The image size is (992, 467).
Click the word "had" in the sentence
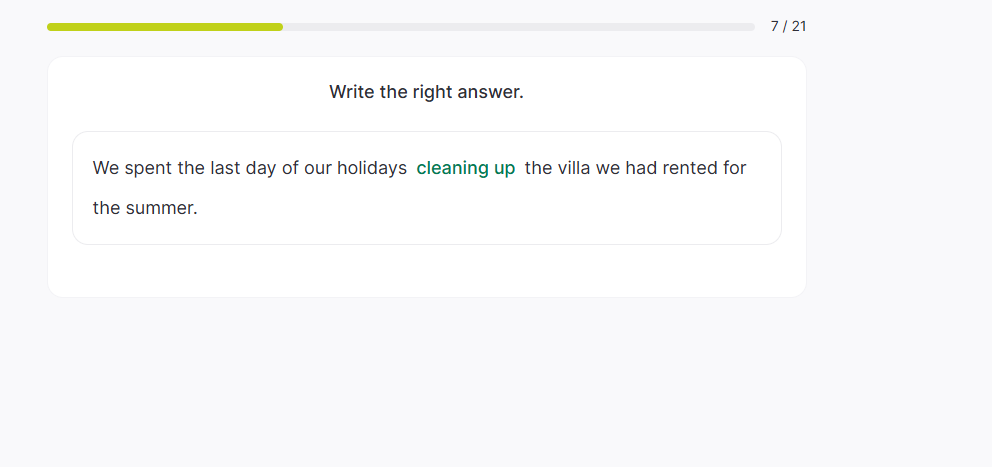coord(641,168)
